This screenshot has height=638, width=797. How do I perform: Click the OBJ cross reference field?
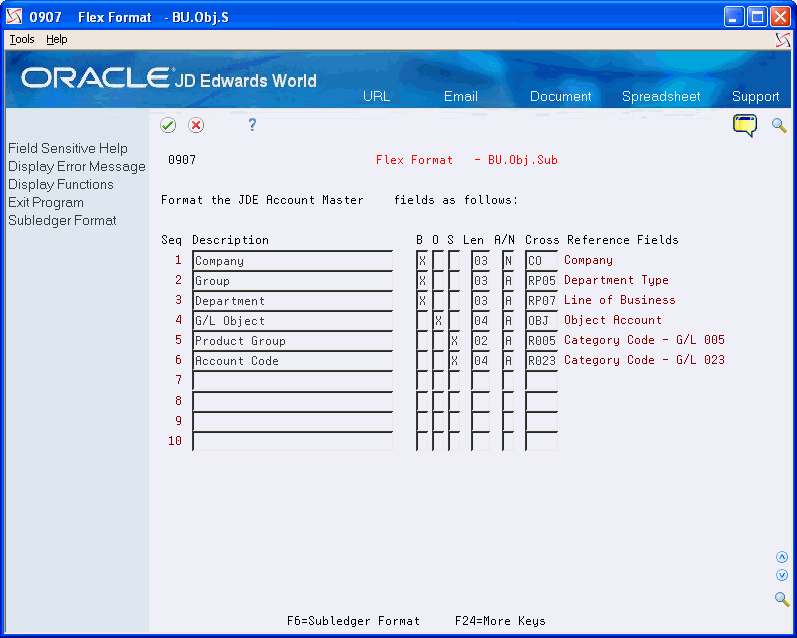541,320
